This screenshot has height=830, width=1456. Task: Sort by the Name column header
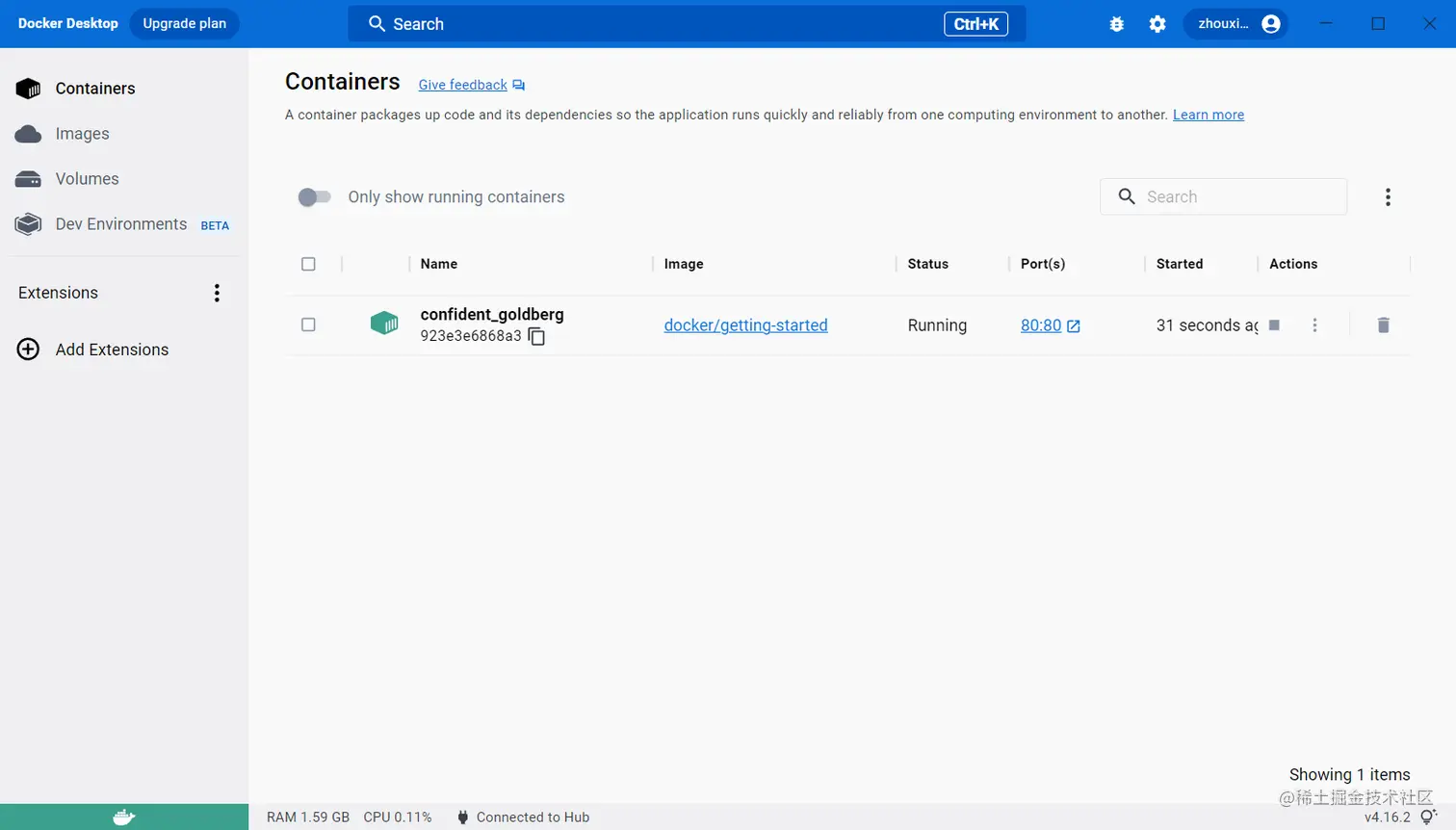pyautogui.click(x=439, y=264)
